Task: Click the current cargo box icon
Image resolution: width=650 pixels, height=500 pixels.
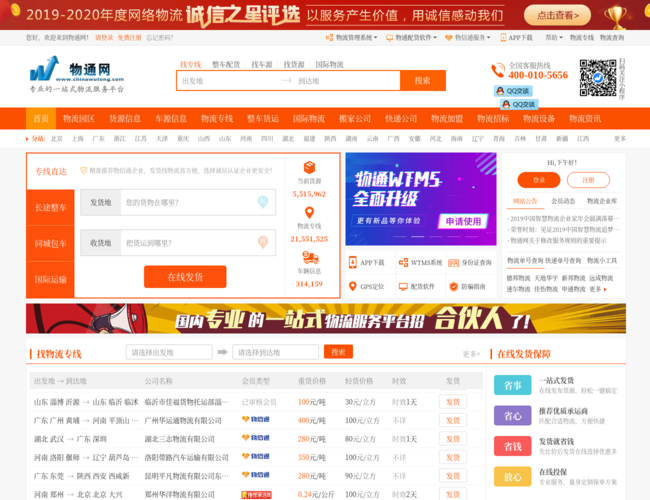Action: (x=309, y=167)
